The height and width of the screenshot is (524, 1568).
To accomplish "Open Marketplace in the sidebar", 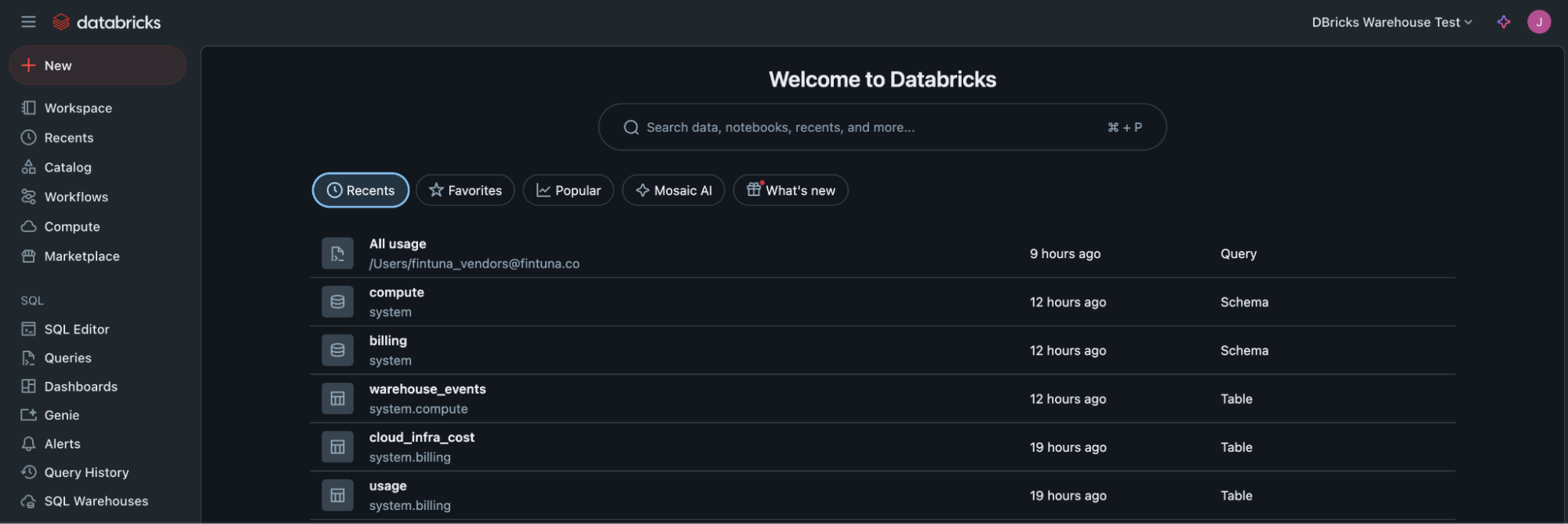I will (x=82, y=257).
